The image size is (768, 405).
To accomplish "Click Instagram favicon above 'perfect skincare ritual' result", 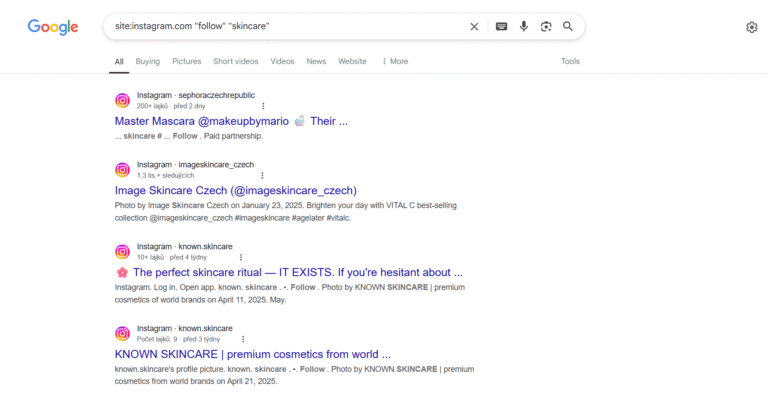I will point(122,252).
